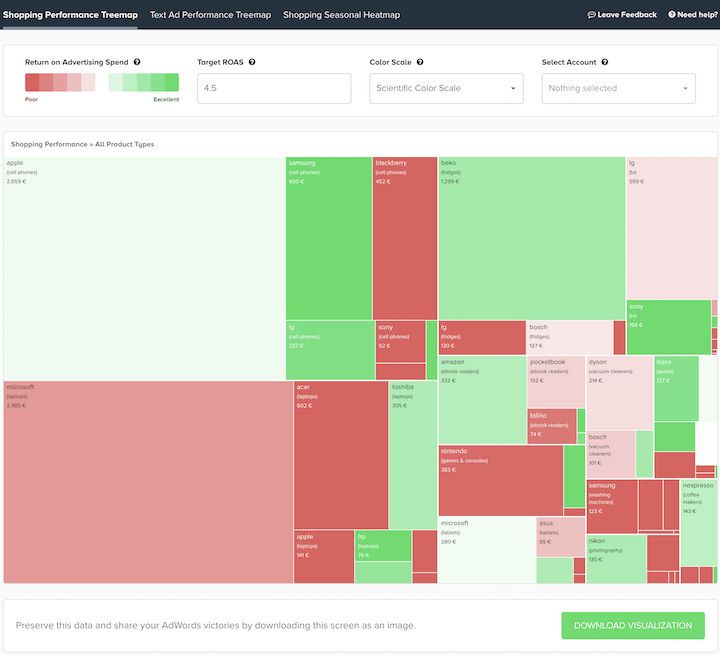Select the apple laptops 141 € tile
Viewport: 720px width, 655px height.
324,557
